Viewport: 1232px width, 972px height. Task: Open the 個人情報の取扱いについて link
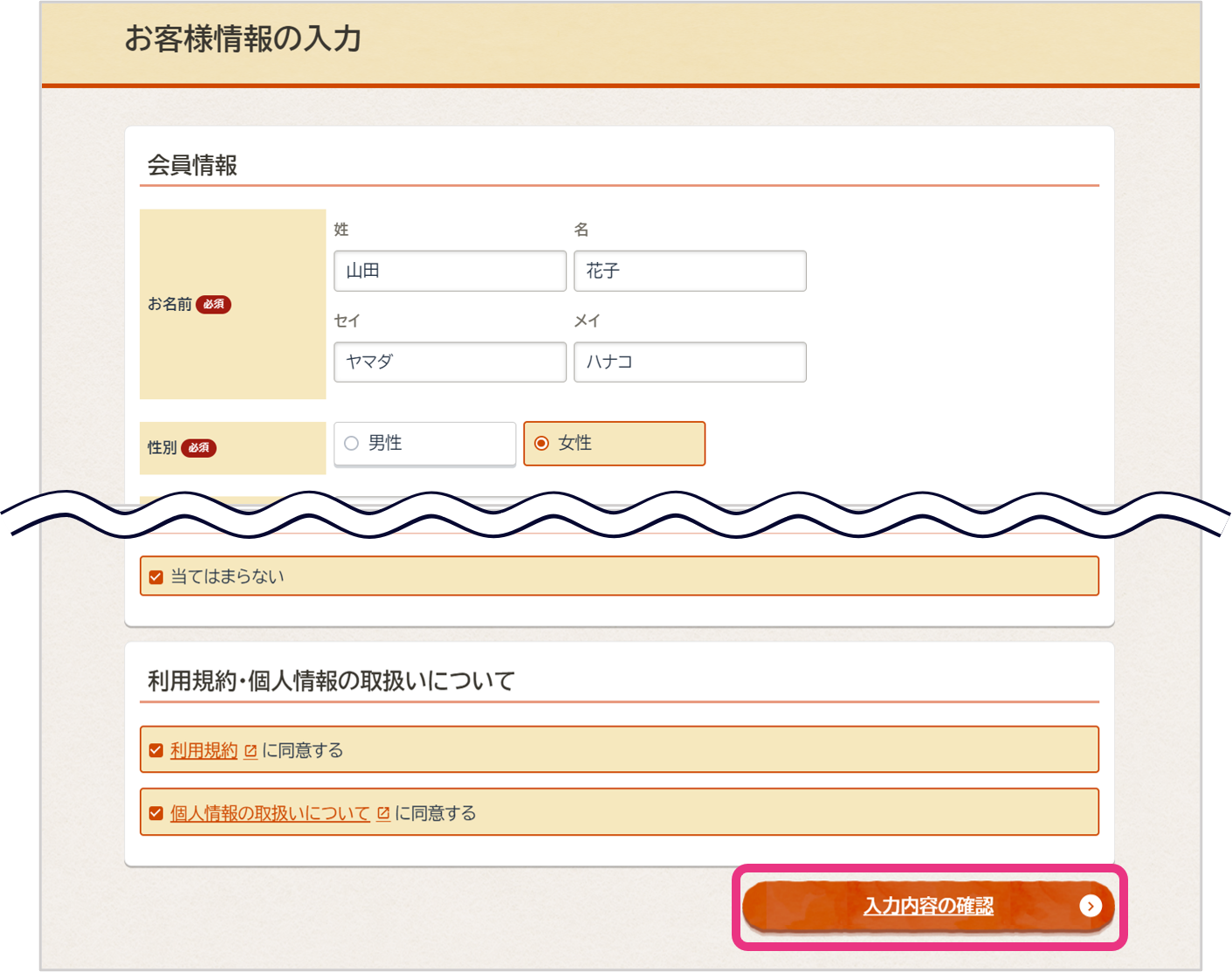coord(270,814)
